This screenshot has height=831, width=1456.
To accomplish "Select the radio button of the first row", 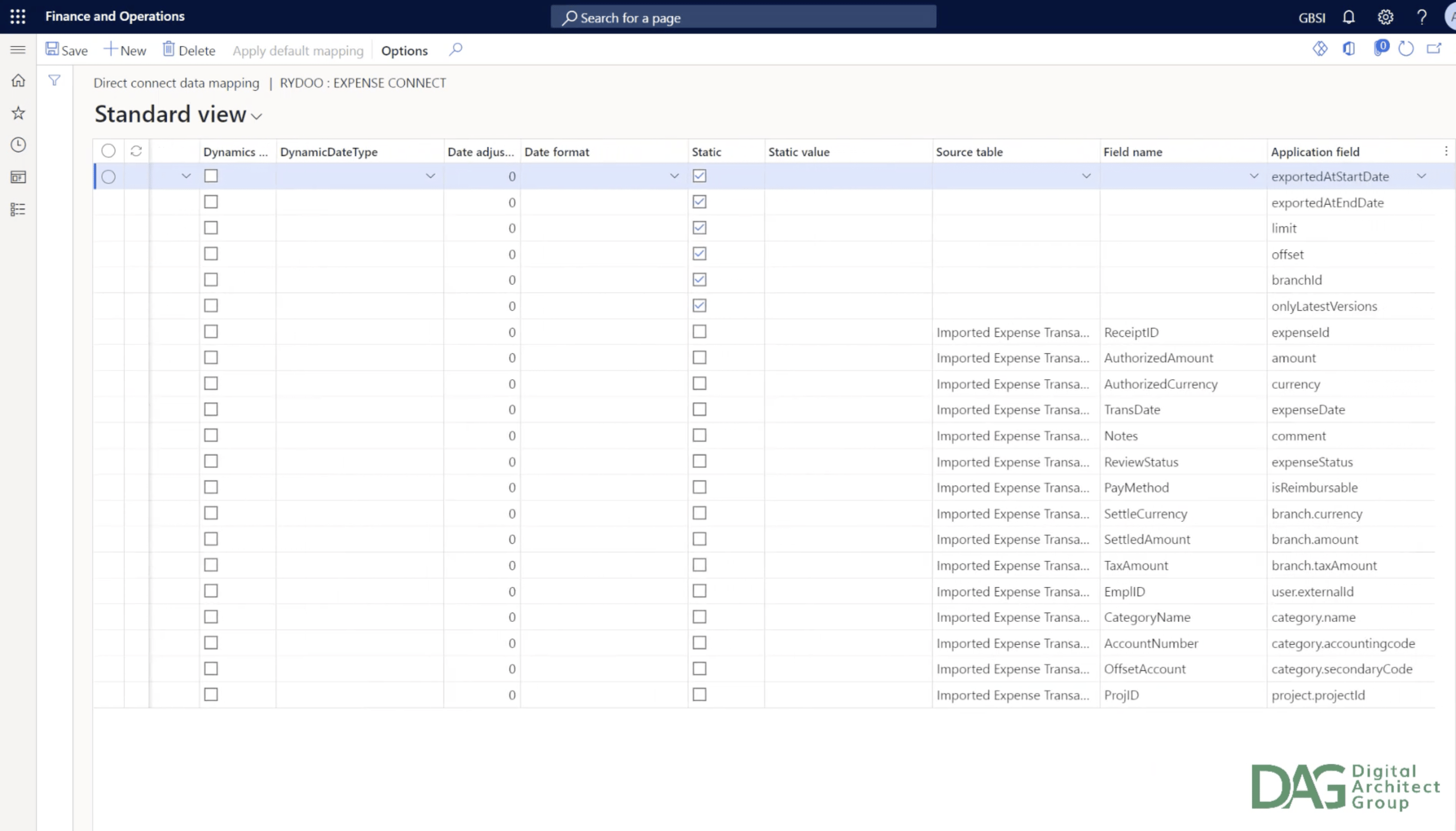I will point(108,176).
